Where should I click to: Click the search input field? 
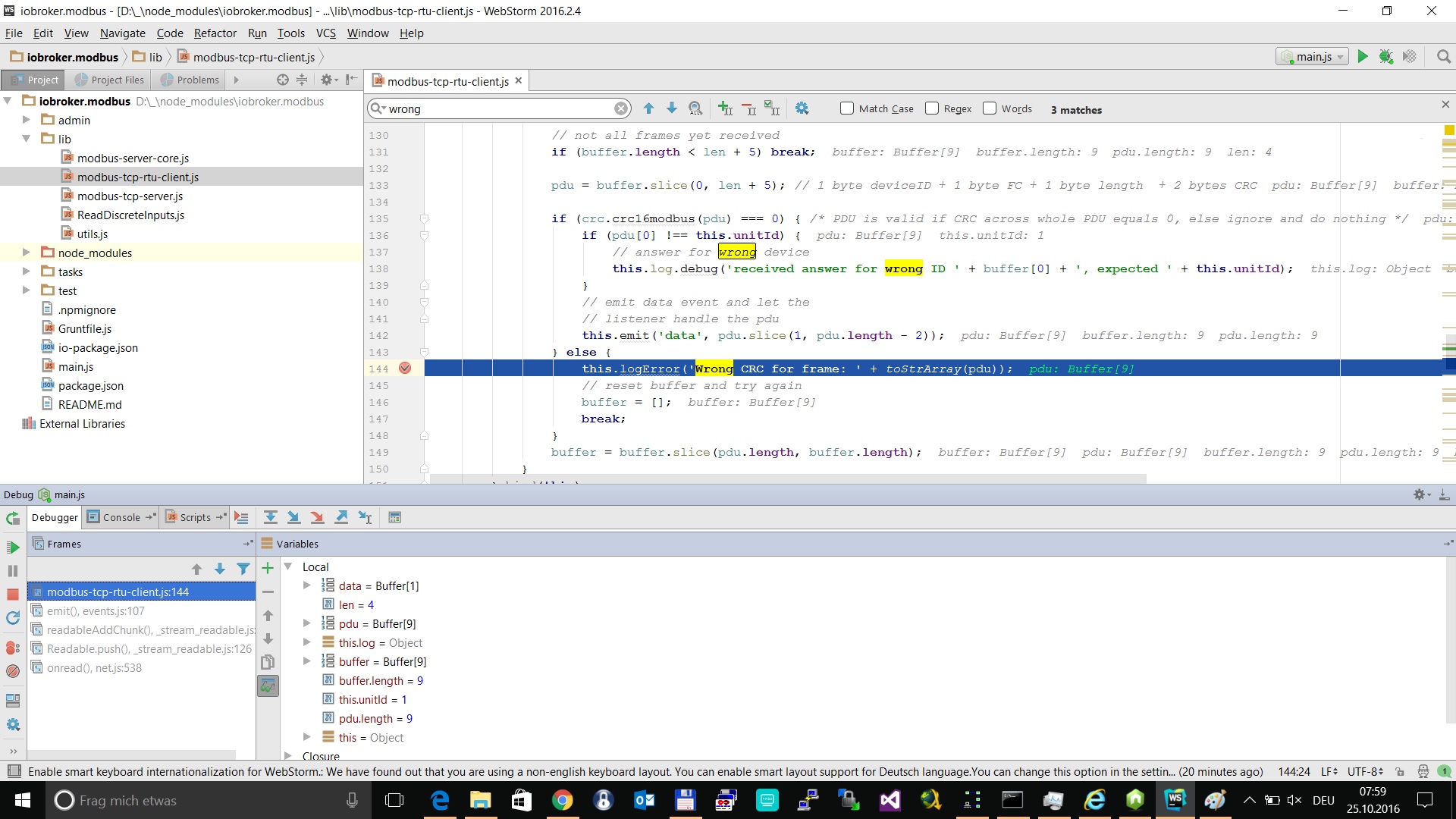(501, 109)
